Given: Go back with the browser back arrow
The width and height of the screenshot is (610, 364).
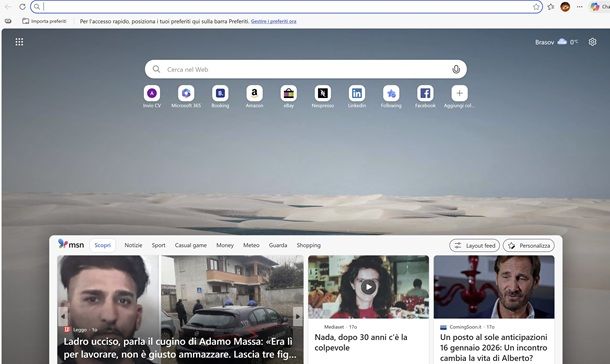Looking at the screenshot, I should [x=8, y=7].
